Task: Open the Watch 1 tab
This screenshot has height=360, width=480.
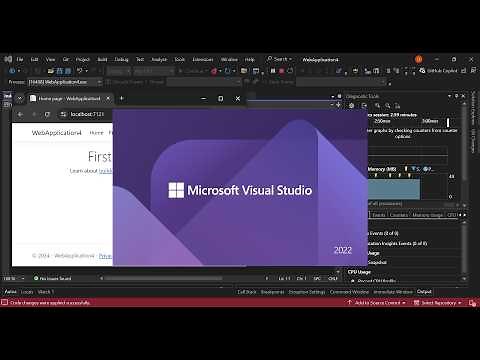Action: click(45, 292)
